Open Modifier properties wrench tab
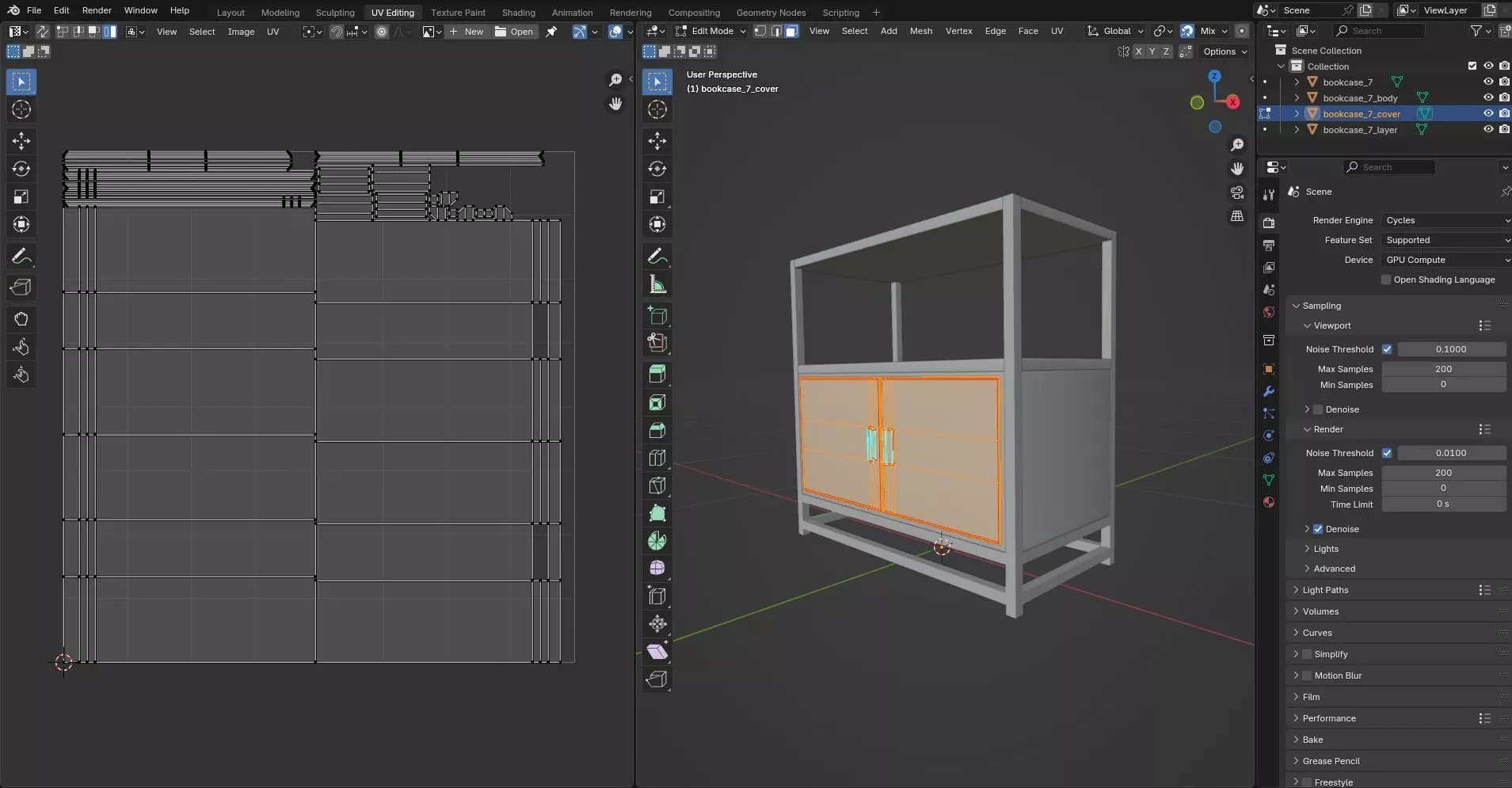 pos(1269,391)
